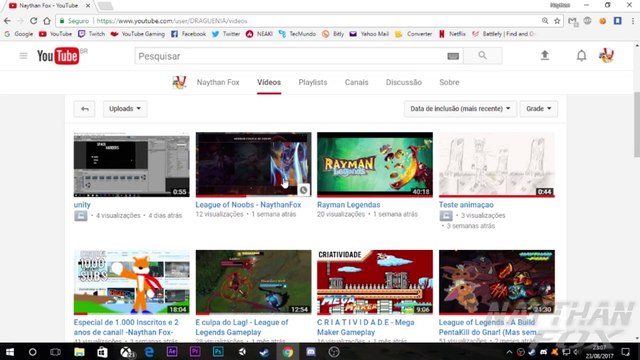Click the Naythan Fox channel avatar
640x360 pixels.
179,82
